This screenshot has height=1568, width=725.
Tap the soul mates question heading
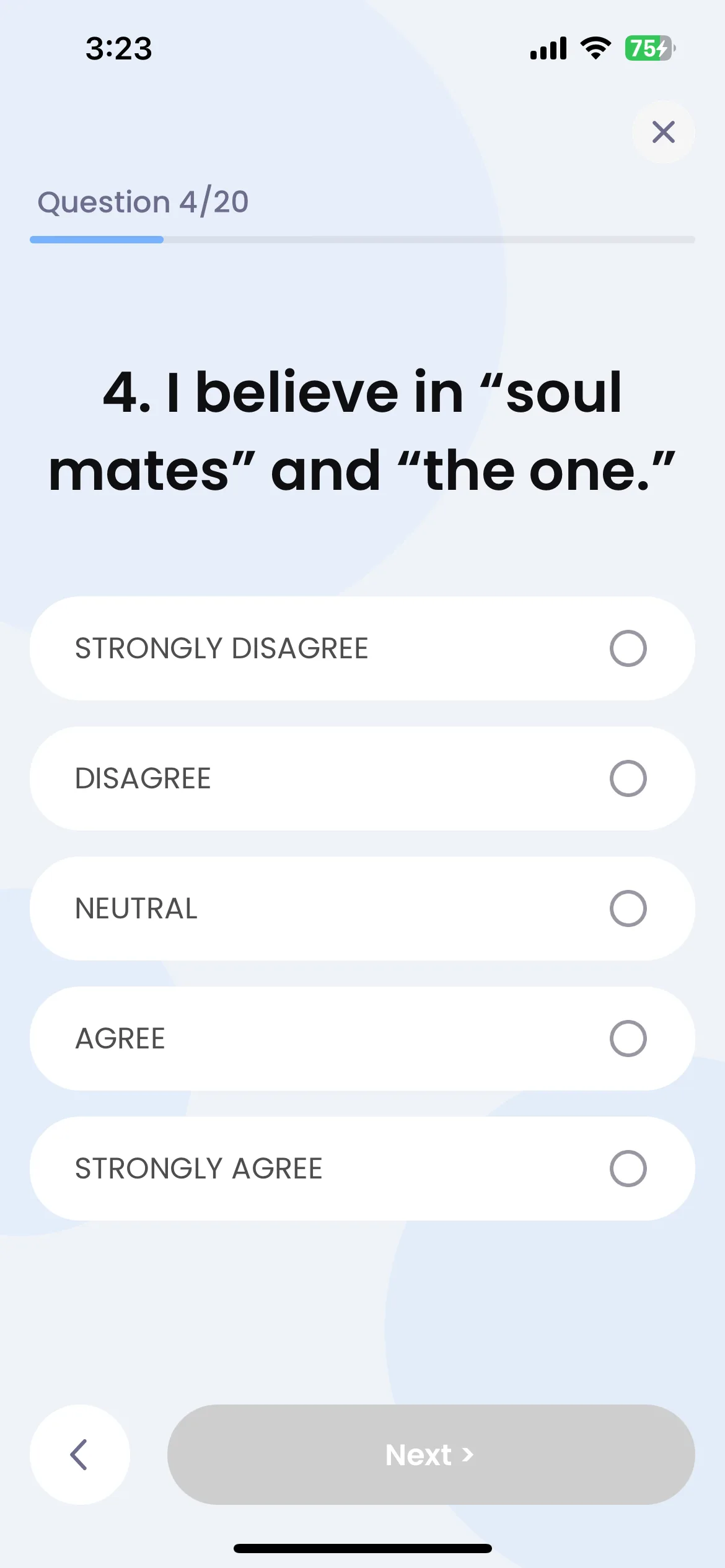tap(362, 432)
